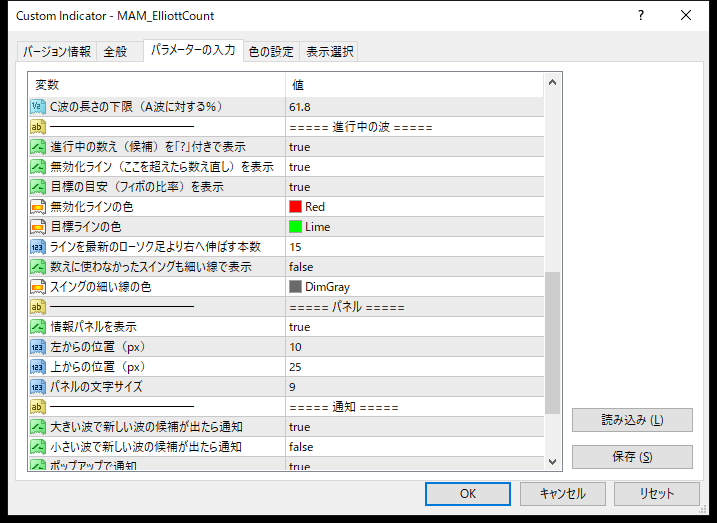Open the help question mark in title bar

click(x=641, y=16)
